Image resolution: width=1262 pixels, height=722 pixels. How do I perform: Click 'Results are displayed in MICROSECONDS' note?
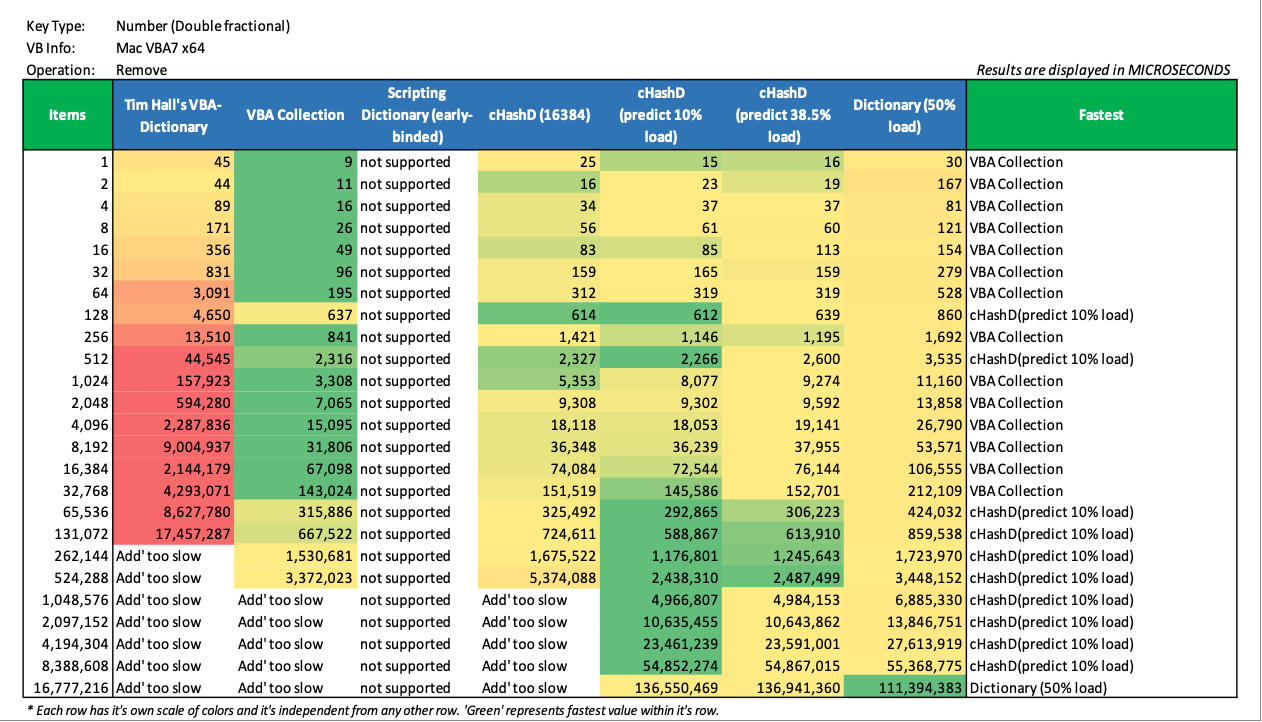pyautogui.click(x=1103, y=70)
